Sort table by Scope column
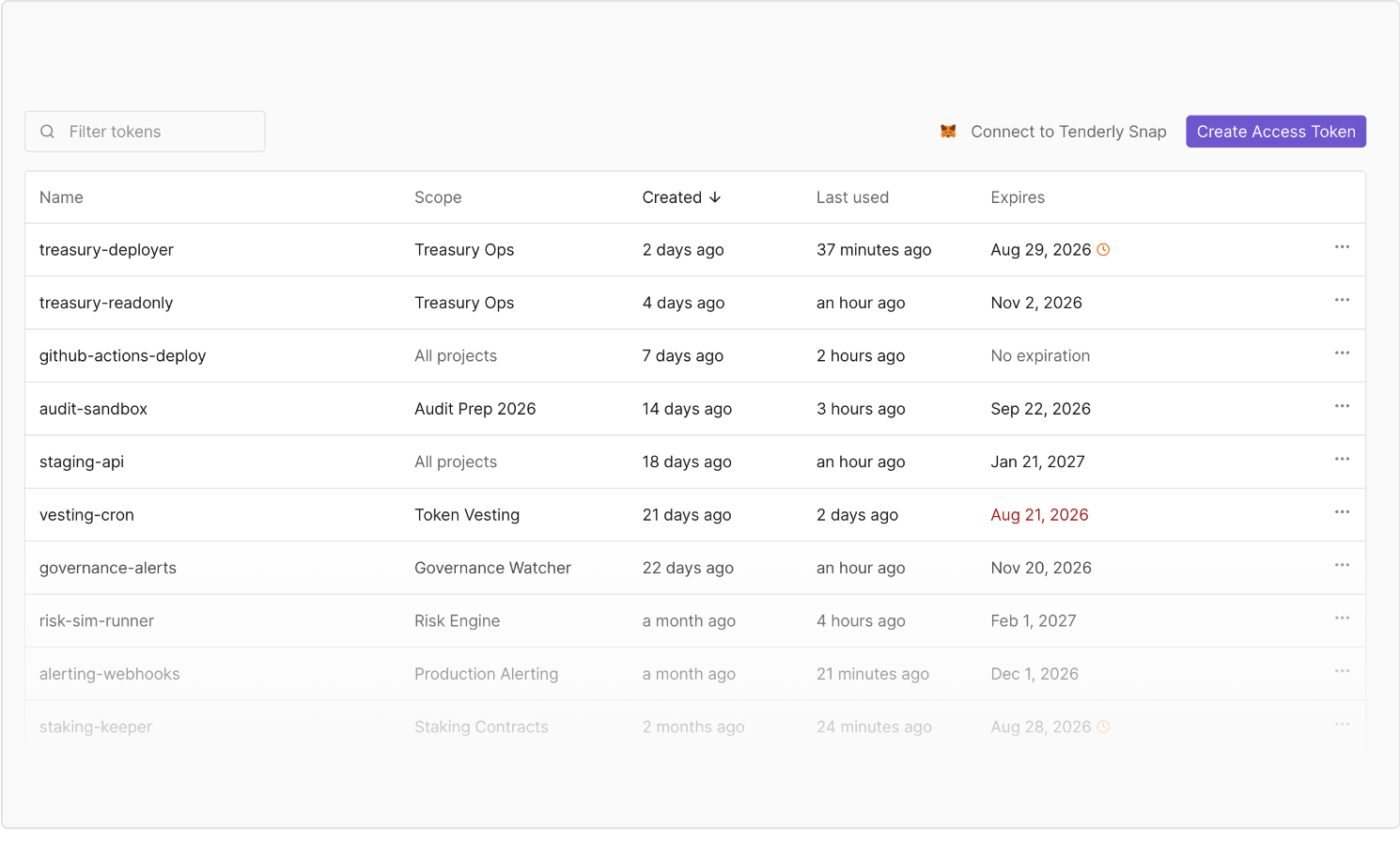This screenshot has width=1400, height=861. (x=438, y=197)
